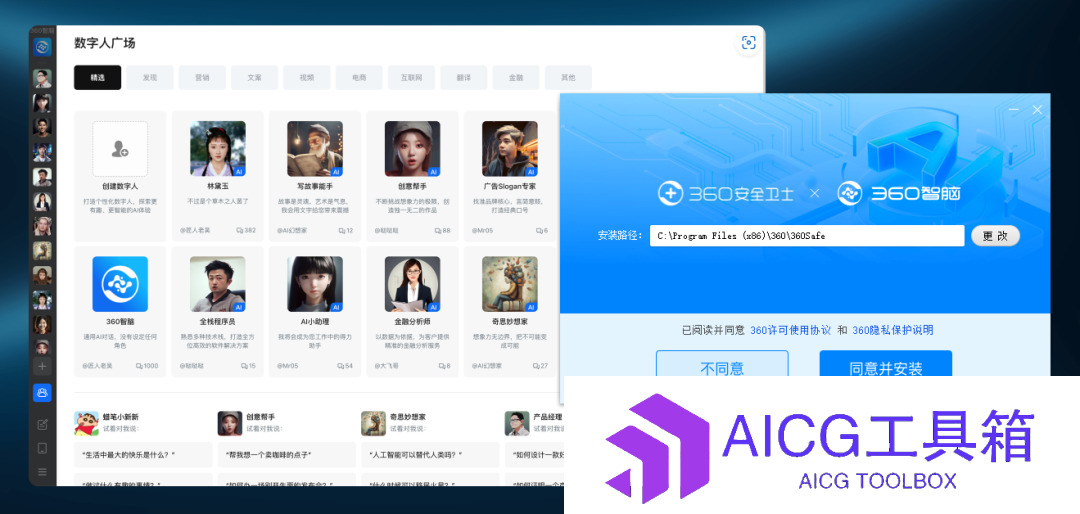The image size is (1080, 514).
Task: Click the blue 360智脑 card icon in the grid
Action: click(x=121, y=284)
